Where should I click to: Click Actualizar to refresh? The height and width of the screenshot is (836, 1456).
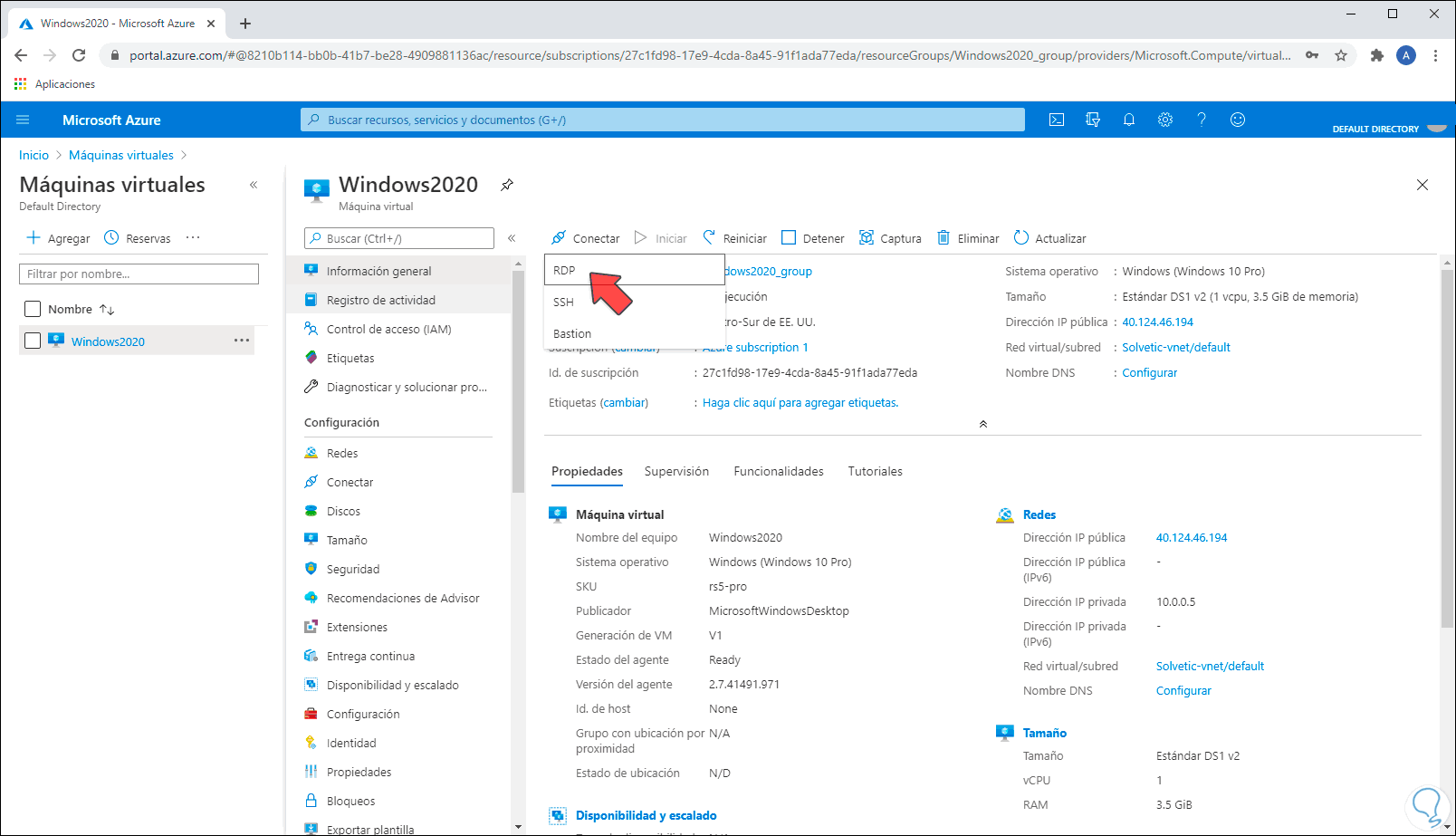pos(1050,238)
